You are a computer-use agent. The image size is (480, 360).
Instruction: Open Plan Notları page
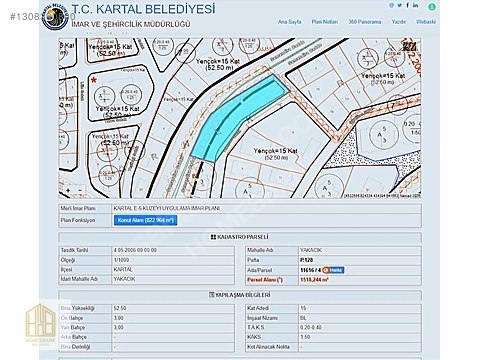pyautogui.click(x=325, y=22)
